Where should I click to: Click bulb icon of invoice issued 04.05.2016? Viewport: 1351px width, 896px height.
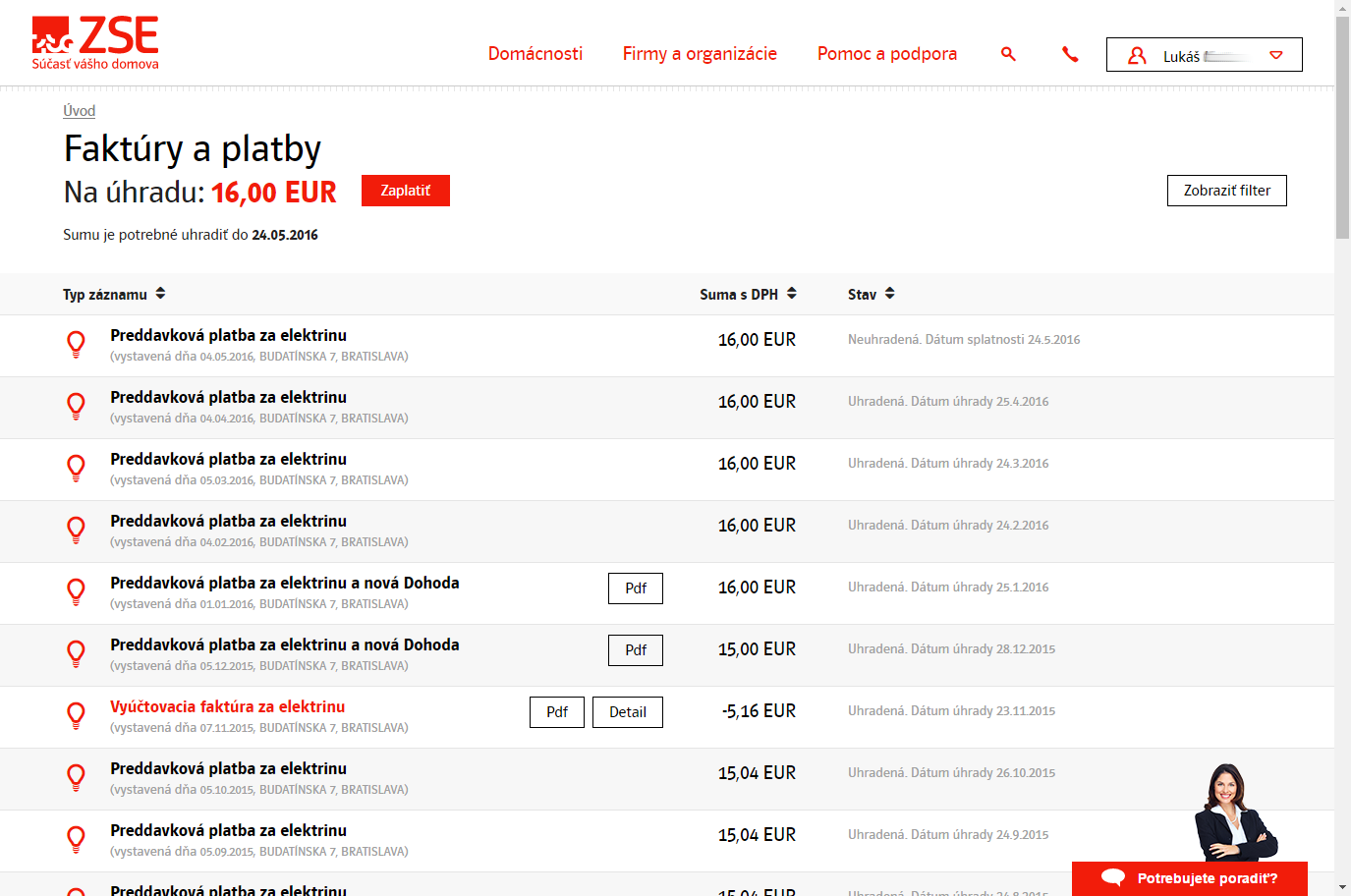(76, 345)
